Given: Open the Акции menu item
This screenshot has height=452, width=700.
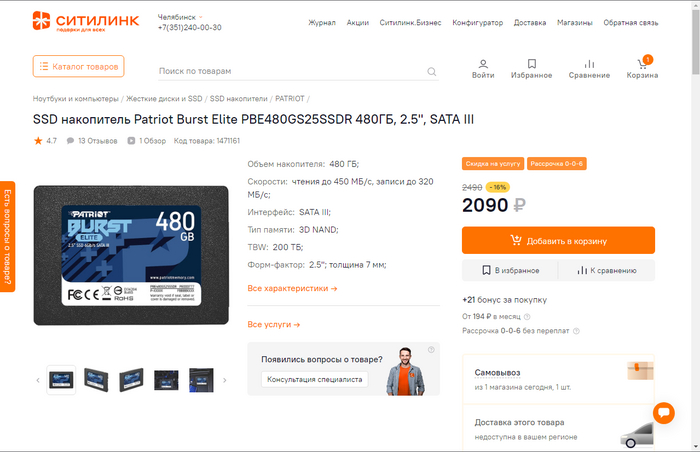Looking at the screenshot, I should pyautogui.click(x=358, y=23).
